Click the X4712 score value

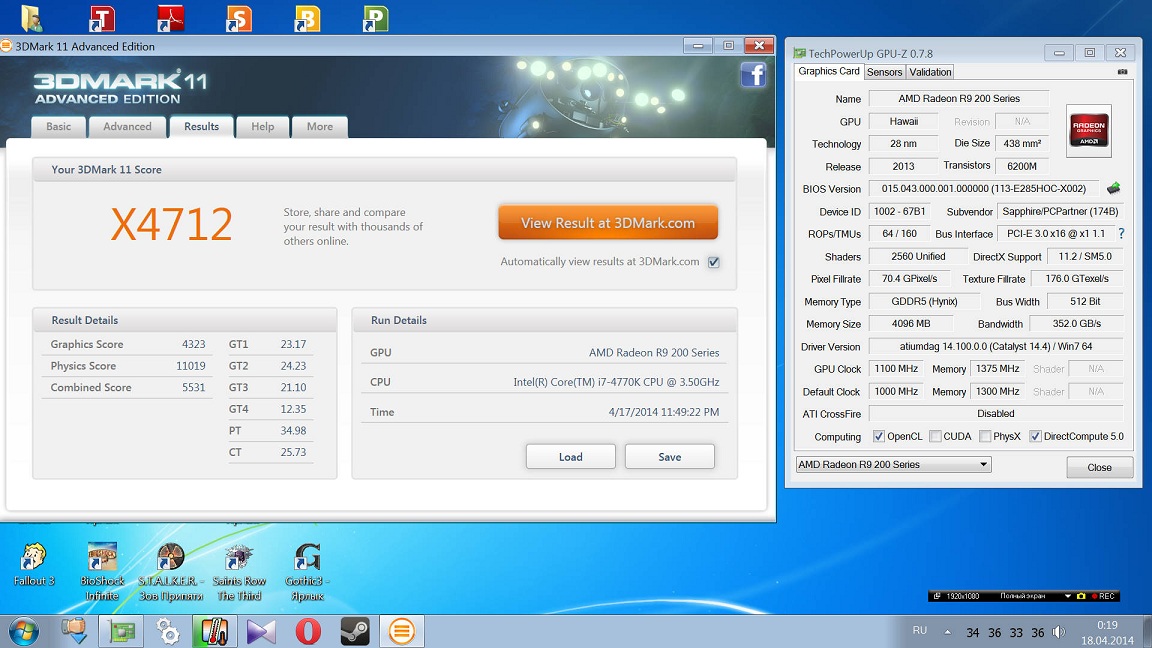(x=171, y=224)
